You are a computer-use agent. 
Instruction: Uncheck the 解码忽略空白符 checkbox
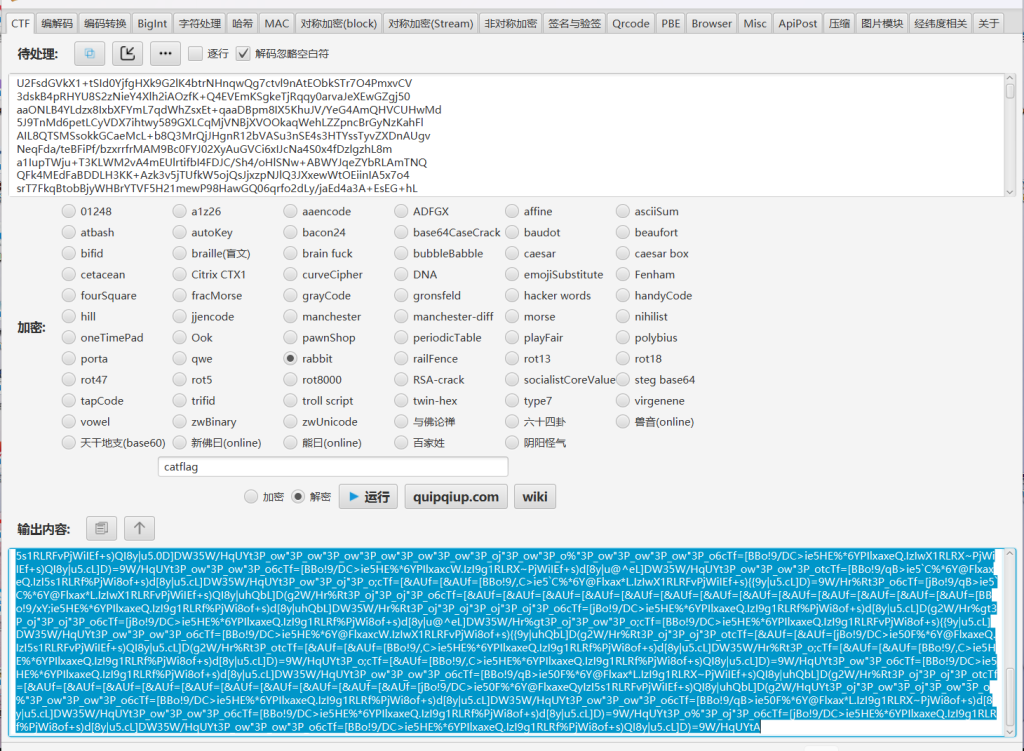click(x=243, y=53)
